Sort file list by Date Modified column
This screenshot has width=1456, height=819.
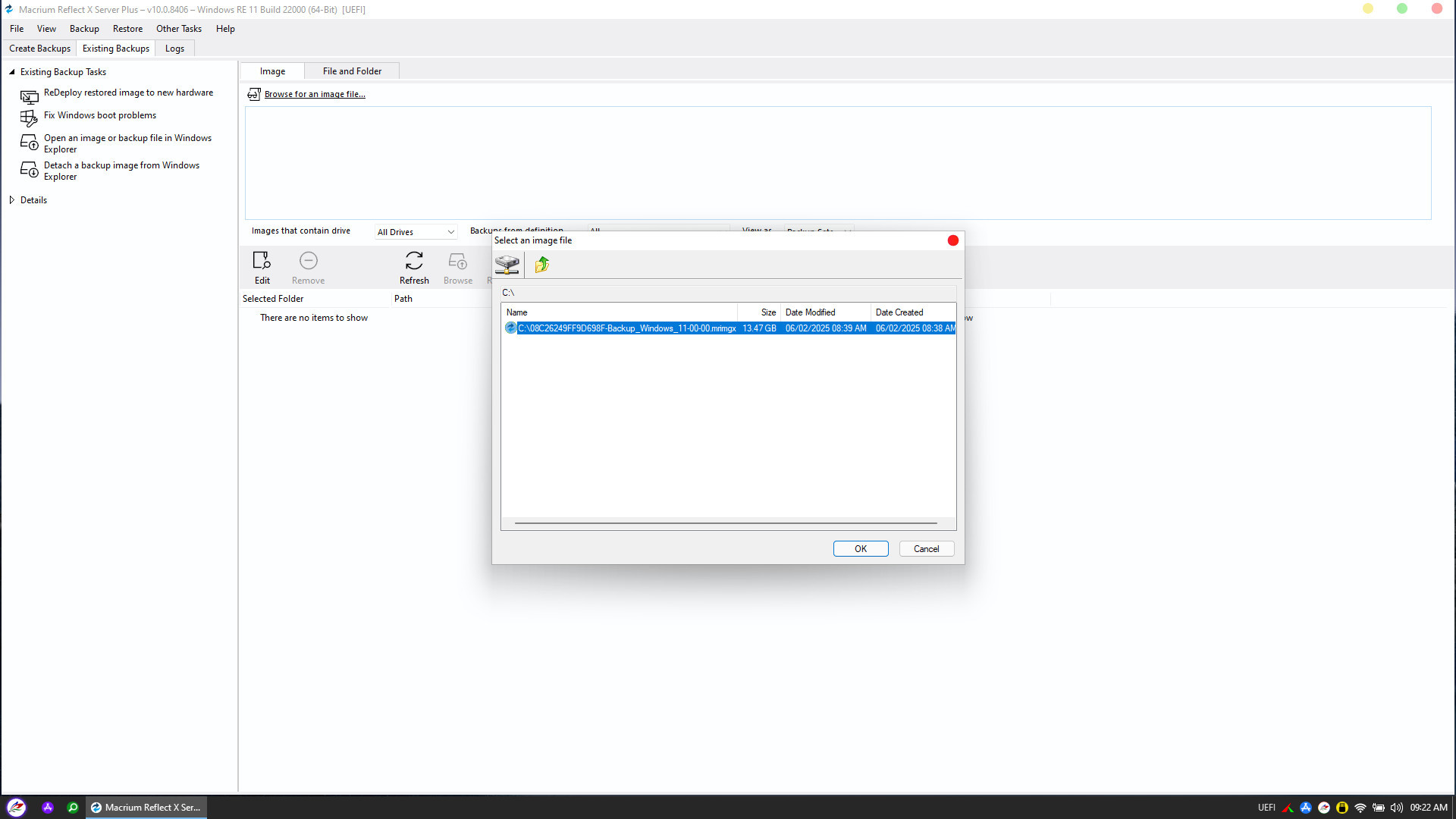(810, 312)
